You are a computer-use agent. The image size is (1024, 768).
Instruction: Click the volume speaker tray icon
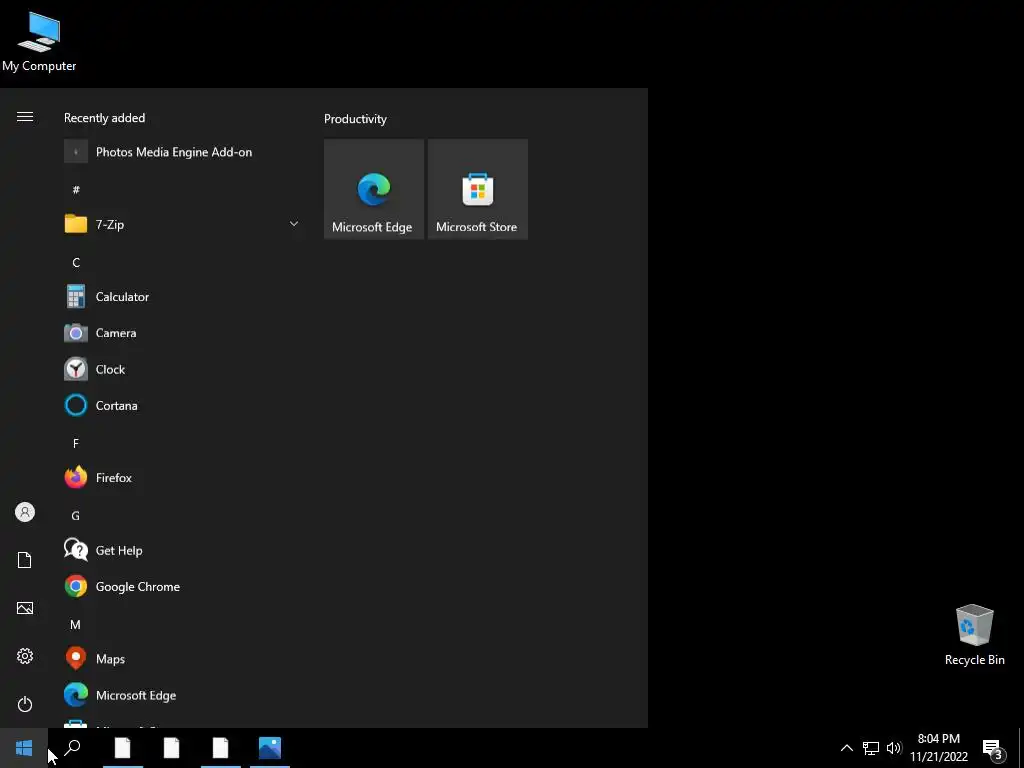click(x=894, y=748)
